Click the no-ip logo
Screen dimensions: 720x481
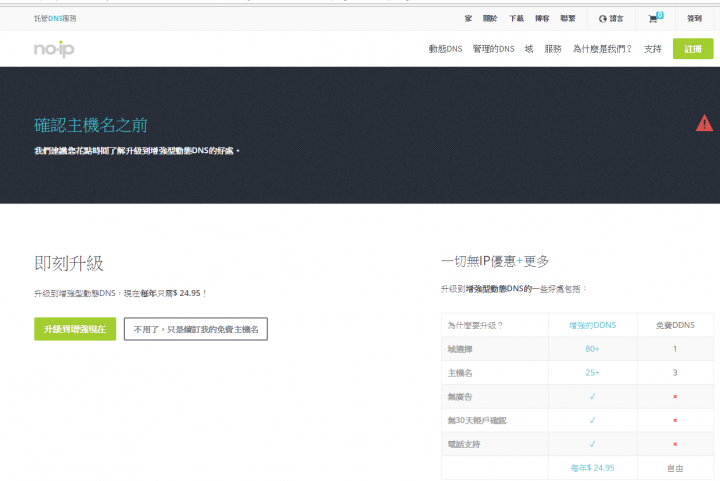coord(54,49)
